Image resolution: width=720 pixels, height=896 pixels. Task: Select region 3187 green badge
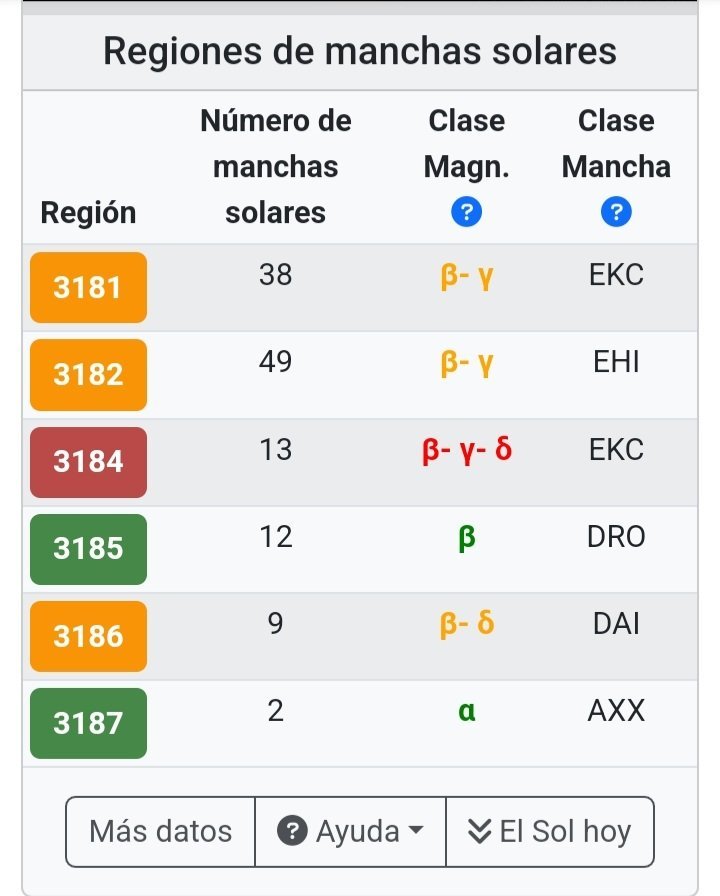click(88, 723)
